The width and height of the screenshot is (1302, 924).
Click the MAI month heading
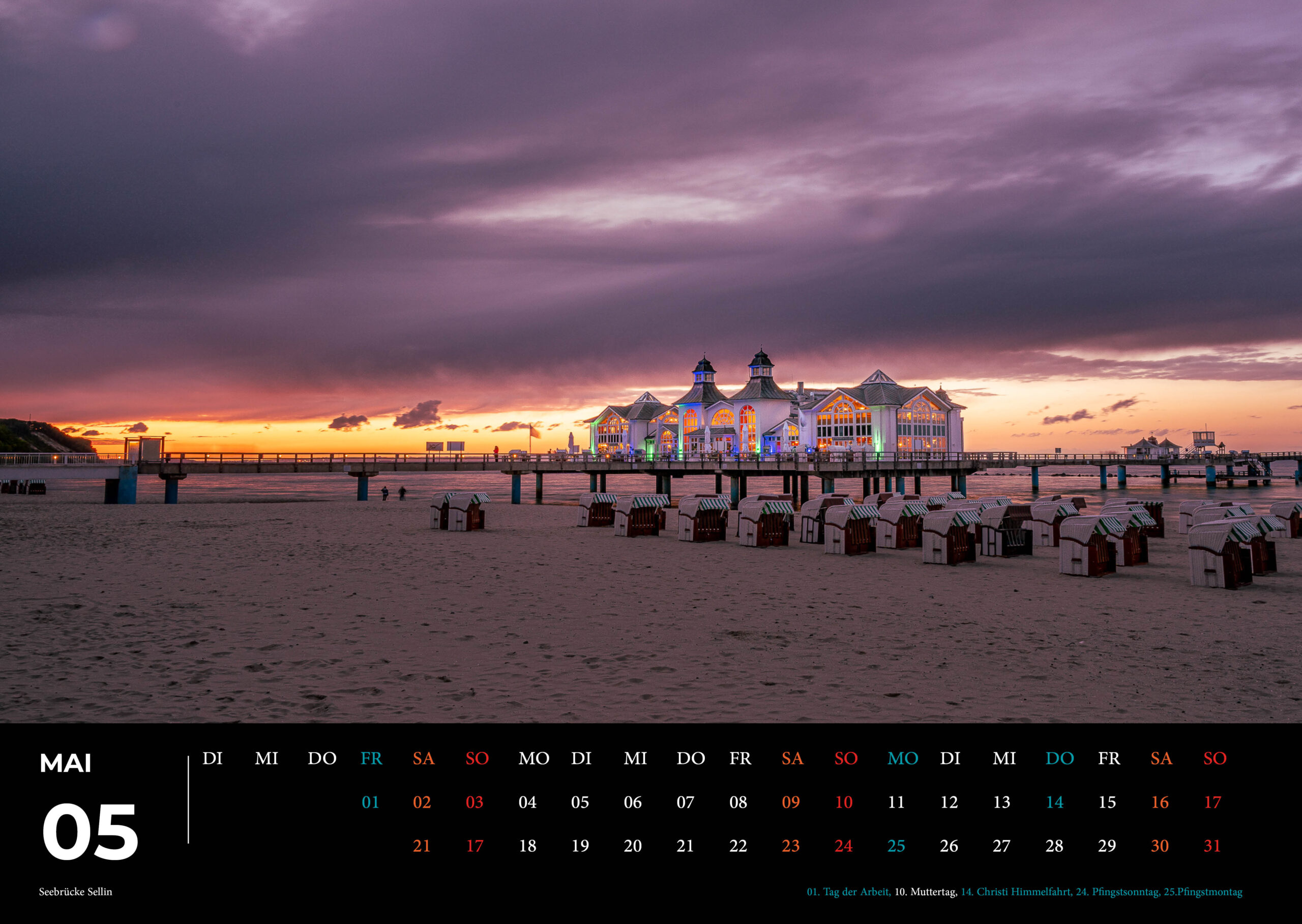65,763
